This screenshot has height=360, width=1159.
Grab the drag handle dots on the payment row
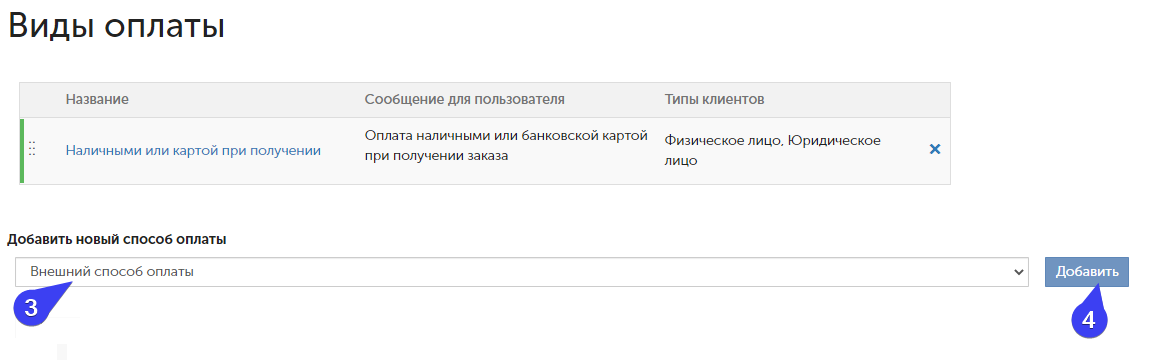[x=32, y=149]
